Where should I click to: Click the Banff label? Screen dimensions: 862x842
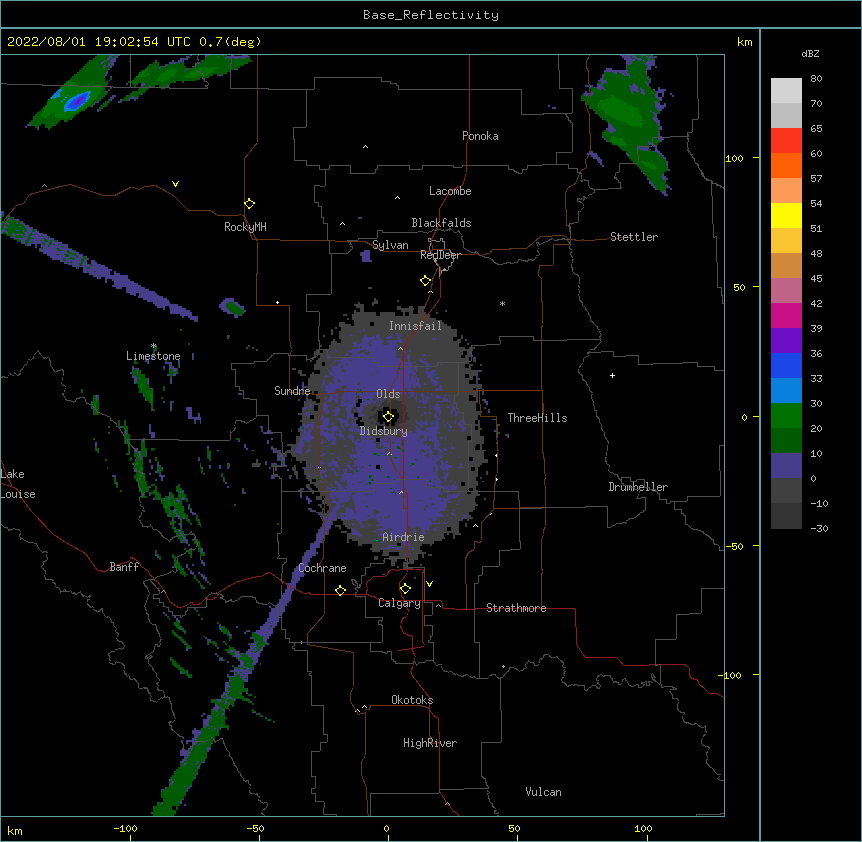pos(124,567)
